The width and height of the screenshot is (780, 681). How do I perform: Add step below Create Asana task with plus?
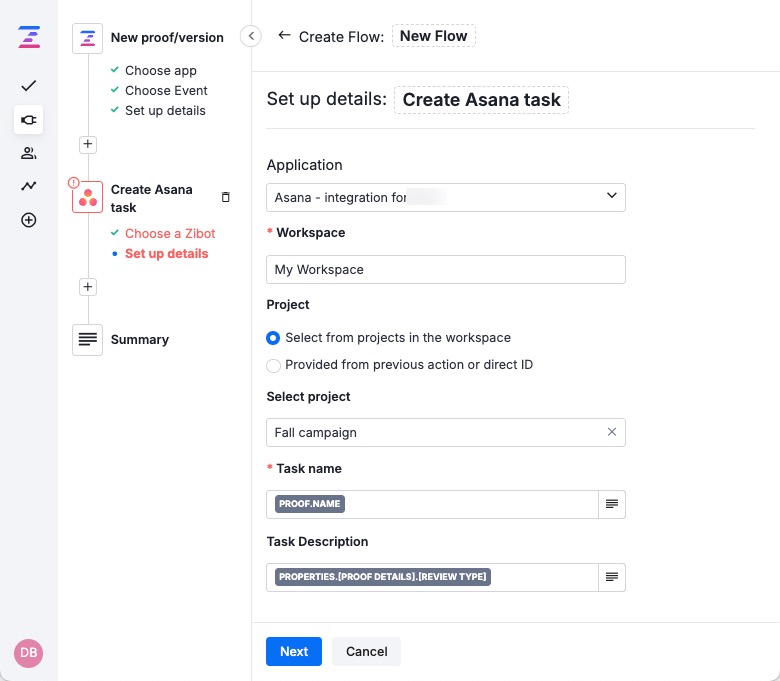[88, 287]
